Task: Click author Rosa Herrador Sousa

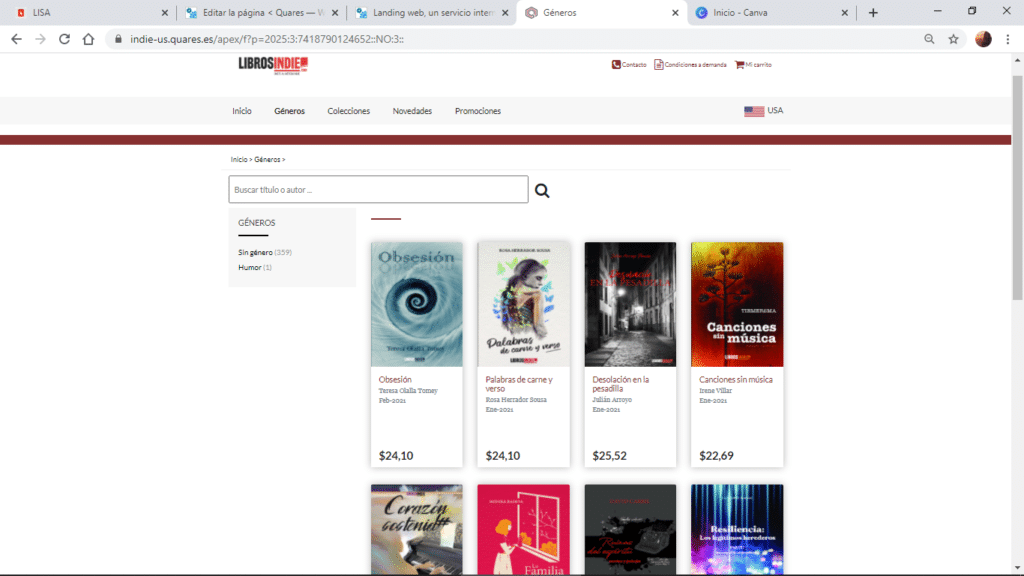Action: pyautogui.click(x=516, y=400)
